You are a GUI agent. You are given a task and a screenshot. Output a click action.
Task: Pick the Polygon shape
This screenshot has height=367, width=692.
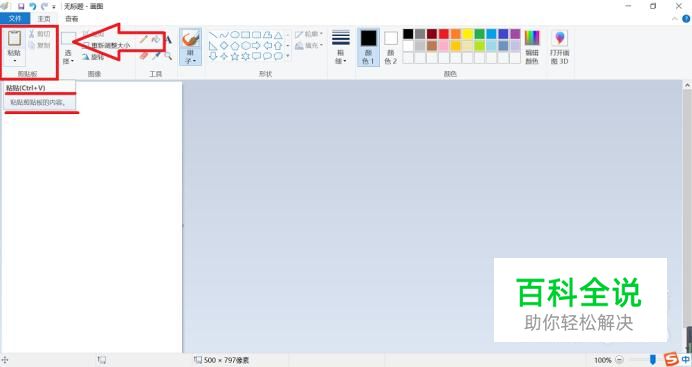click(267, 35)
